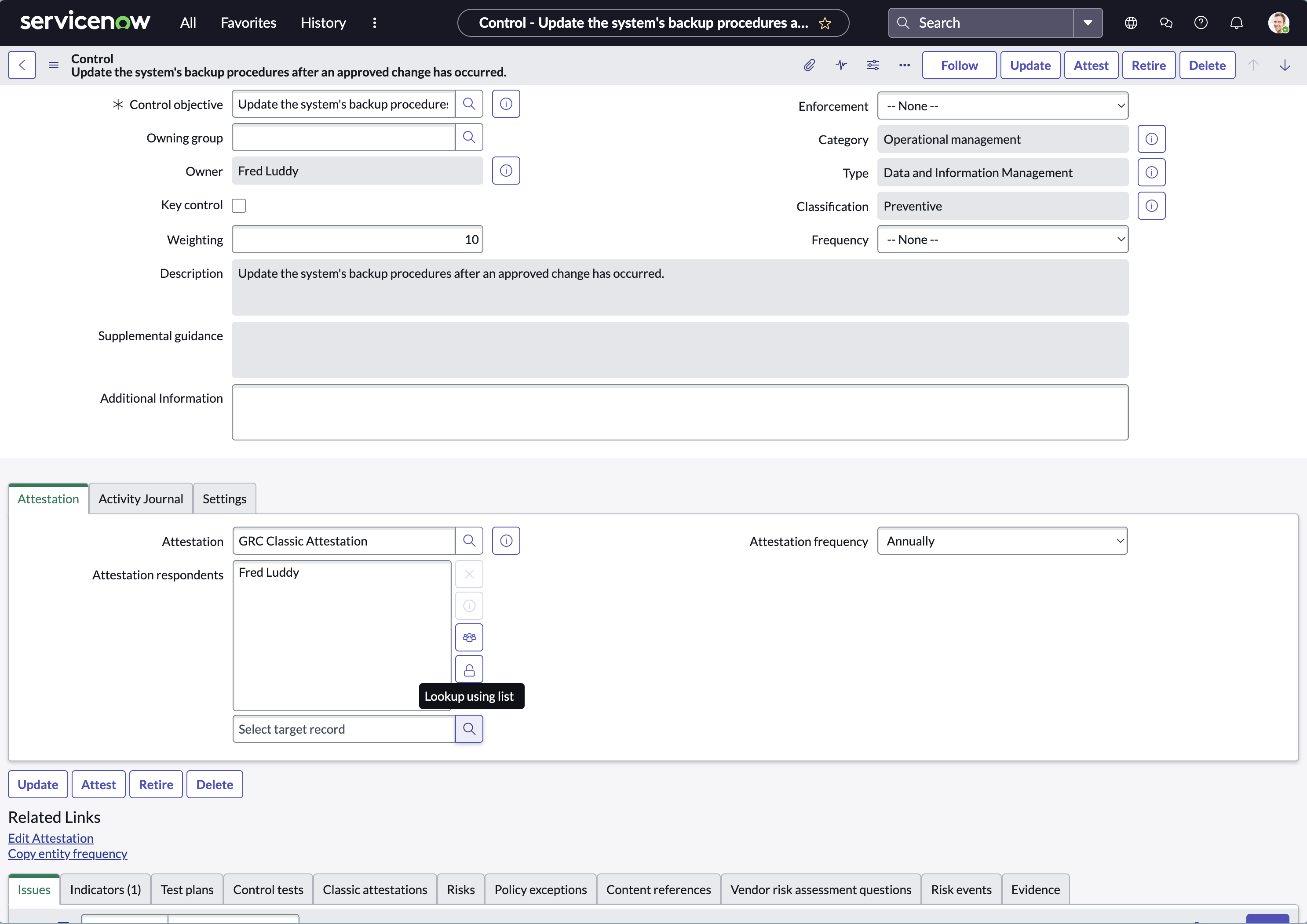Open the notifications bell icon

click(x=1236, y=23)
